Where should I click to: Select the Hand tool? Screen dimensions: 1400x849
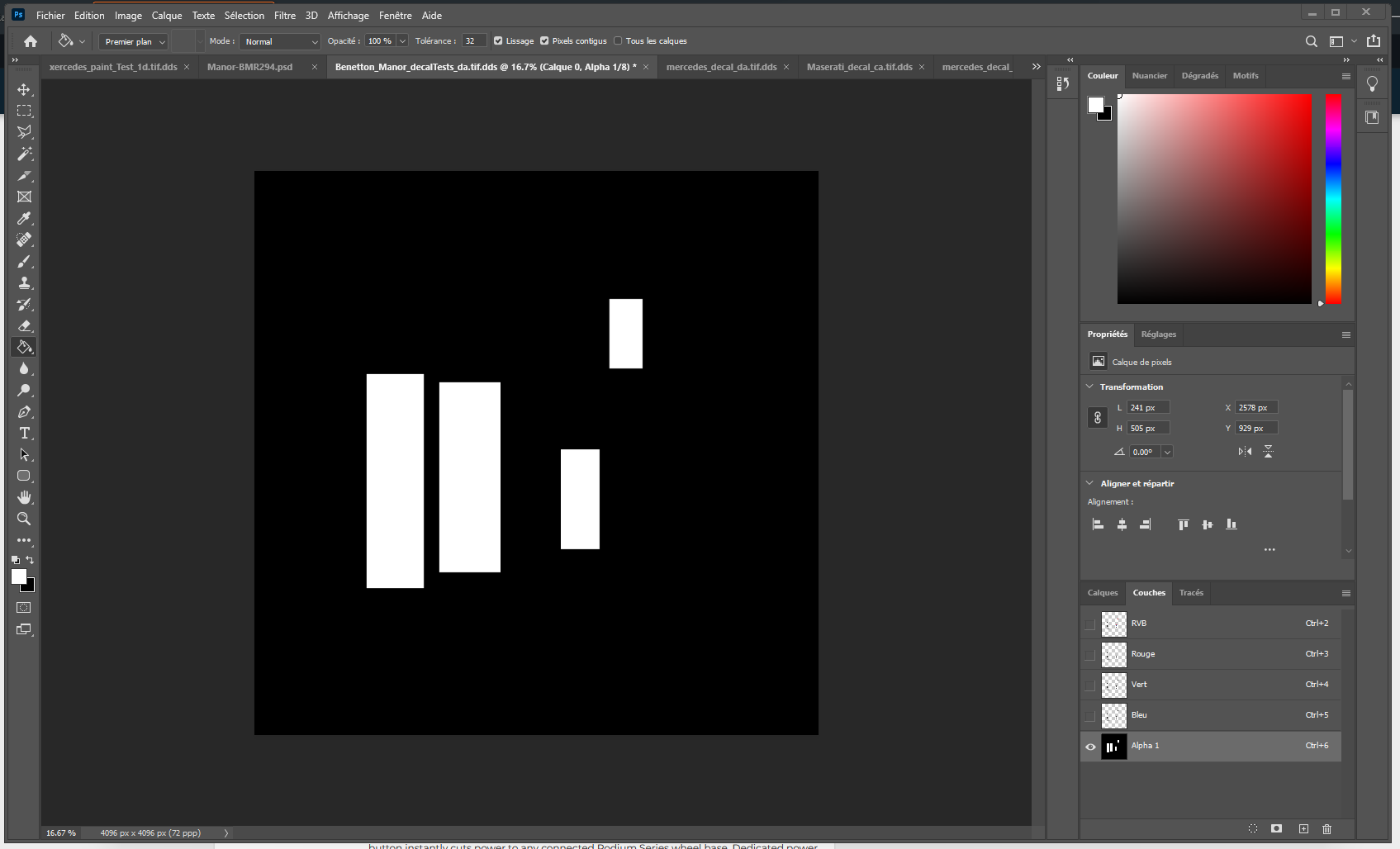[x=24, y=497]
